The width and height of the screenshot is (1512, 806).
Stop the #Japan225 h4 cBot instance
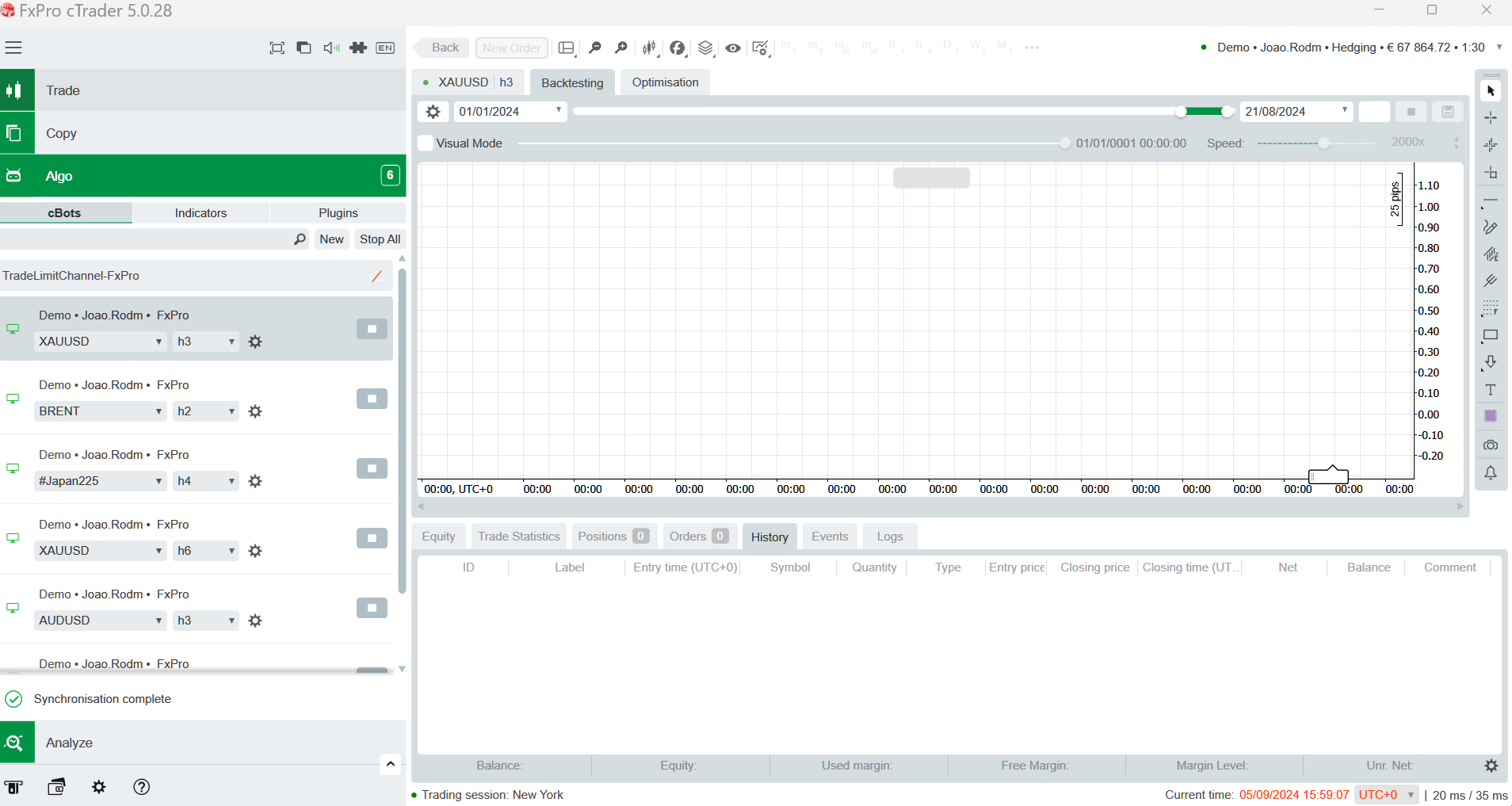pyautogui.click(x=372, y=468)
